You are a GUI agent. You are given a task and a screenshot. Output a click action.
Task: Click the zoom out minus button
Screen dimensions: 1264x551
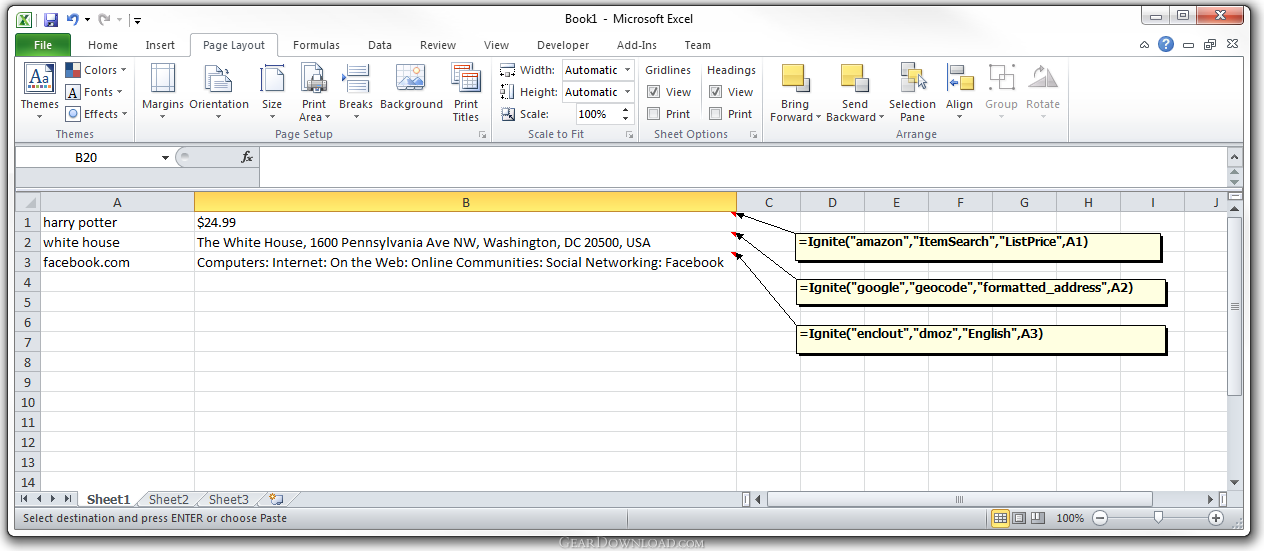coord(1100,518)
